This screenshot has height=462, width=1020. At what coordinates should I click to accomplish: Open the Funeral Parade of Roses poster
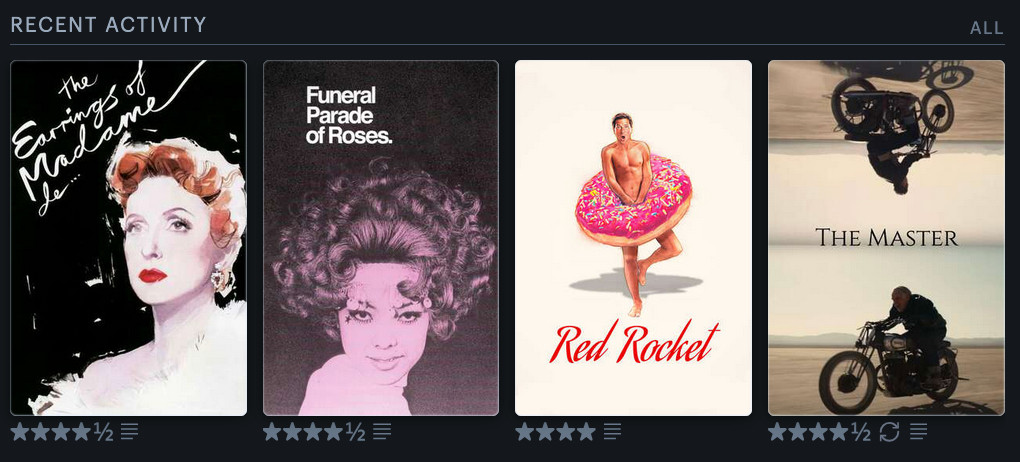[381, 238]
